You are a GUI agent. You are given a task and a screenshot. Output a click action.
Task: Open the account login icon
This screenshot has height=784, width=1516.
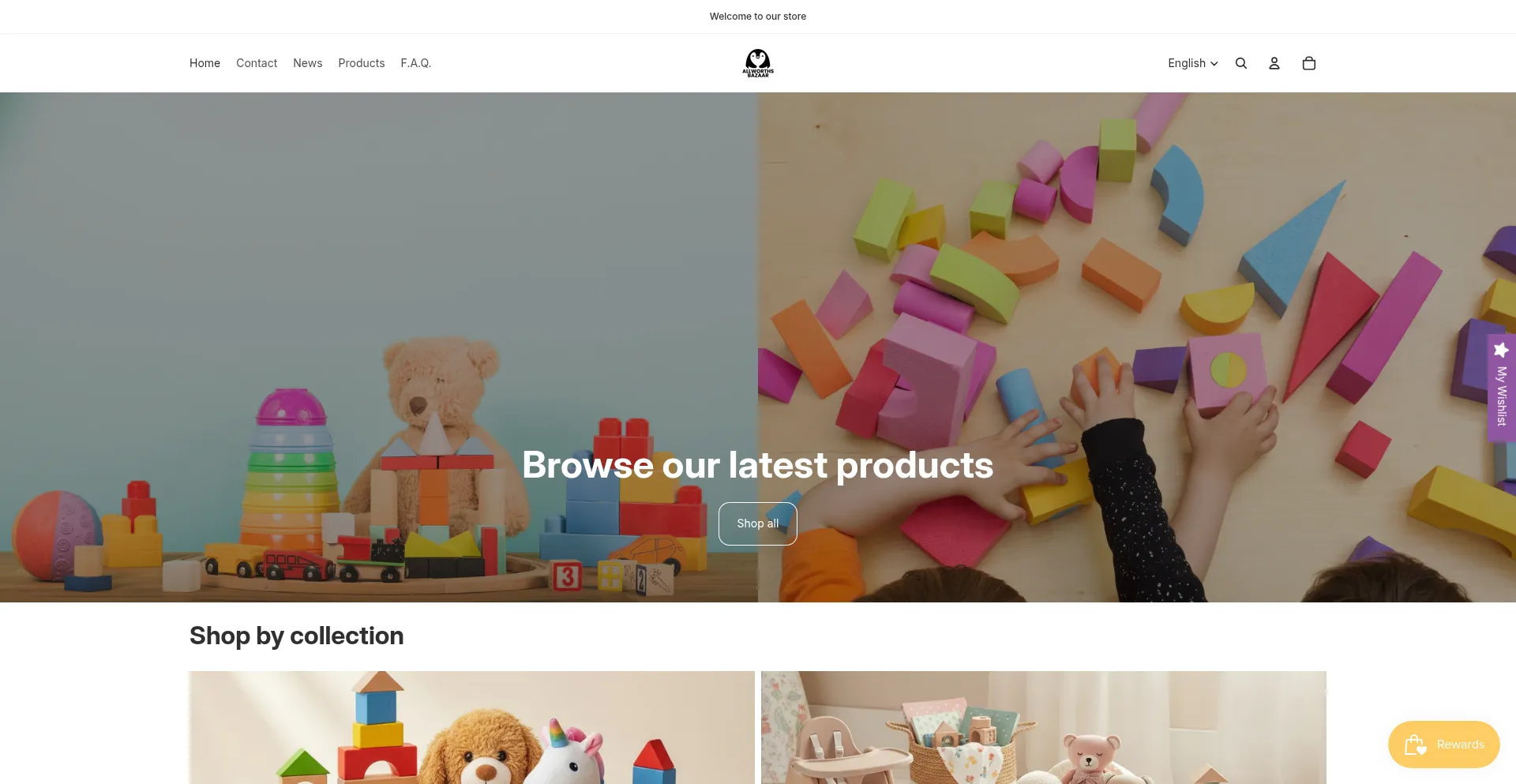pyautogui.click(x=1274, y=63)
